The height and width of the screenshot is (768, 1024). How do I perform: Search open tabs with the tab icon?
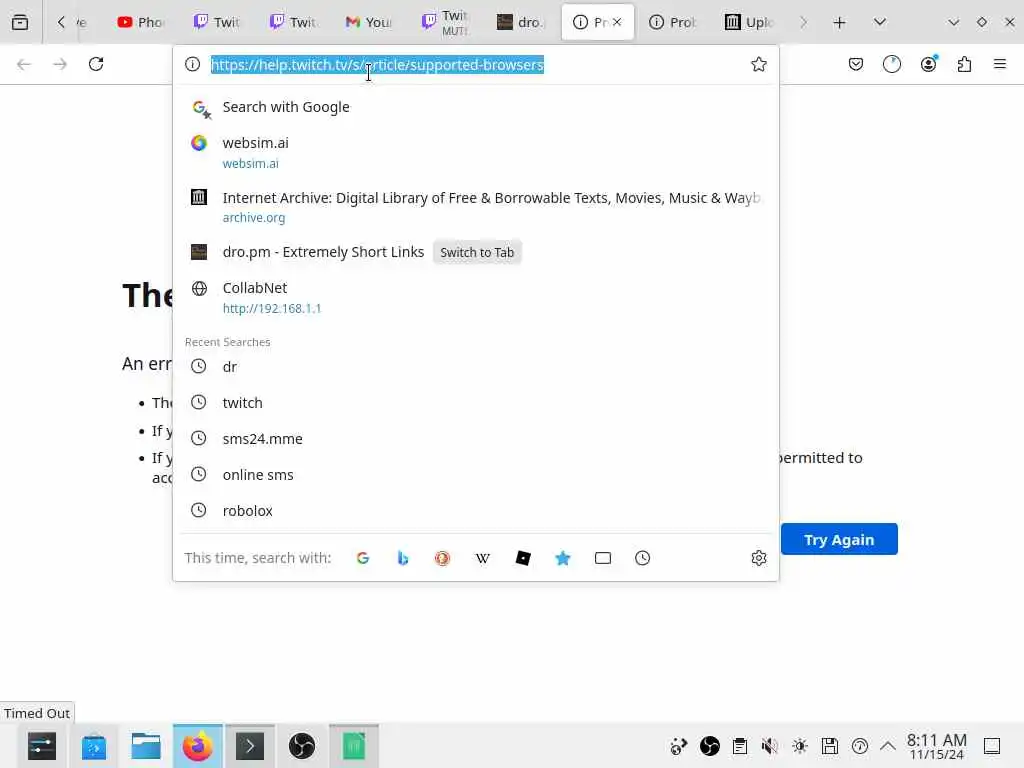coord(603,558)
